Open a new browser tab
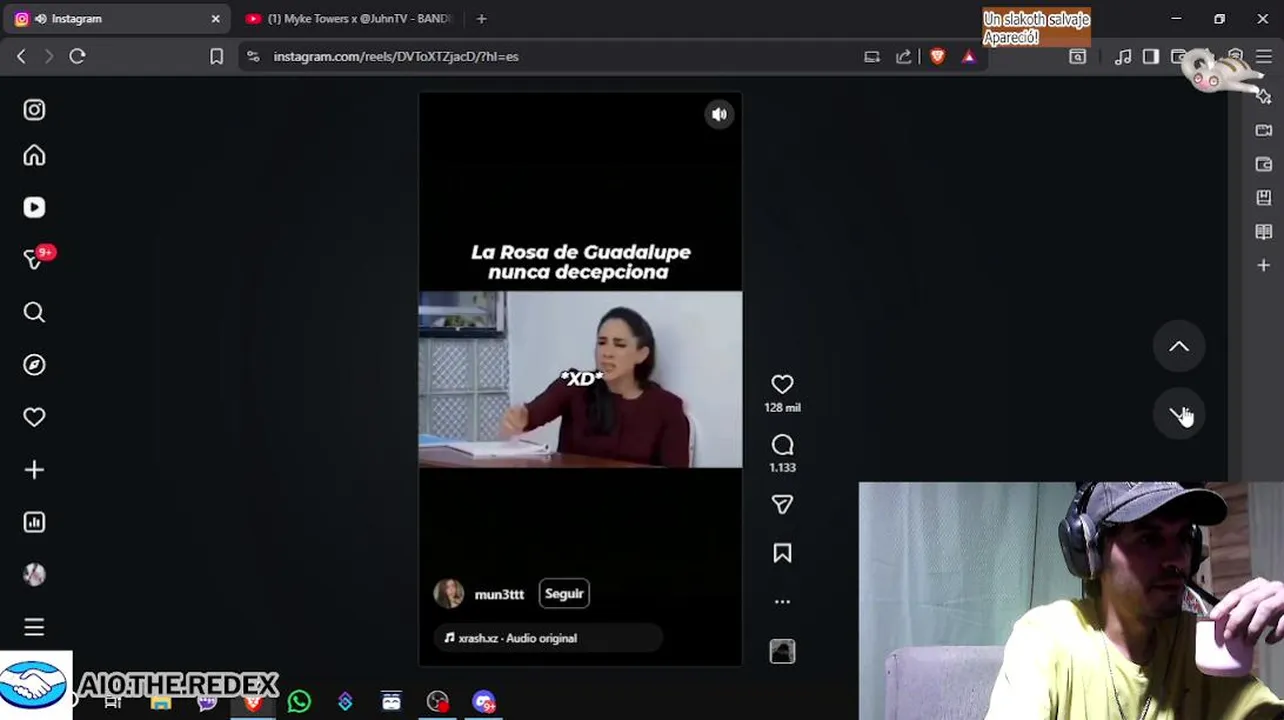The image size is (1284, 720). 481,19
